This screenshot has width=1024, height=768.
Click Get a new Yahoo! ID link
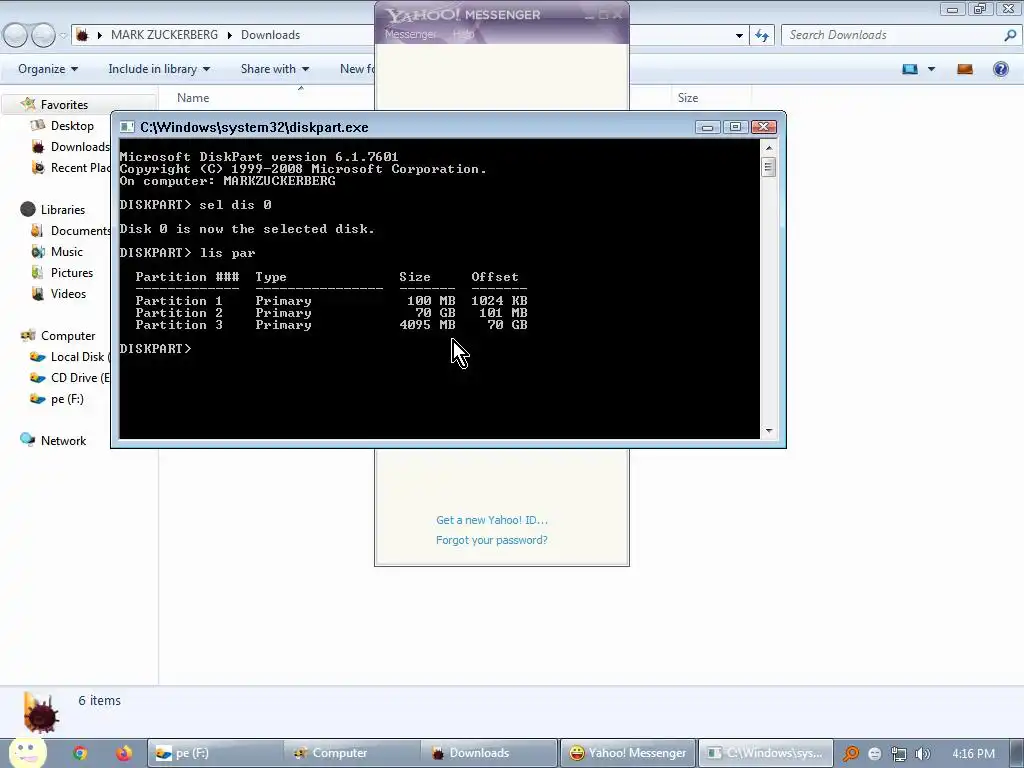tap(492, 520)
